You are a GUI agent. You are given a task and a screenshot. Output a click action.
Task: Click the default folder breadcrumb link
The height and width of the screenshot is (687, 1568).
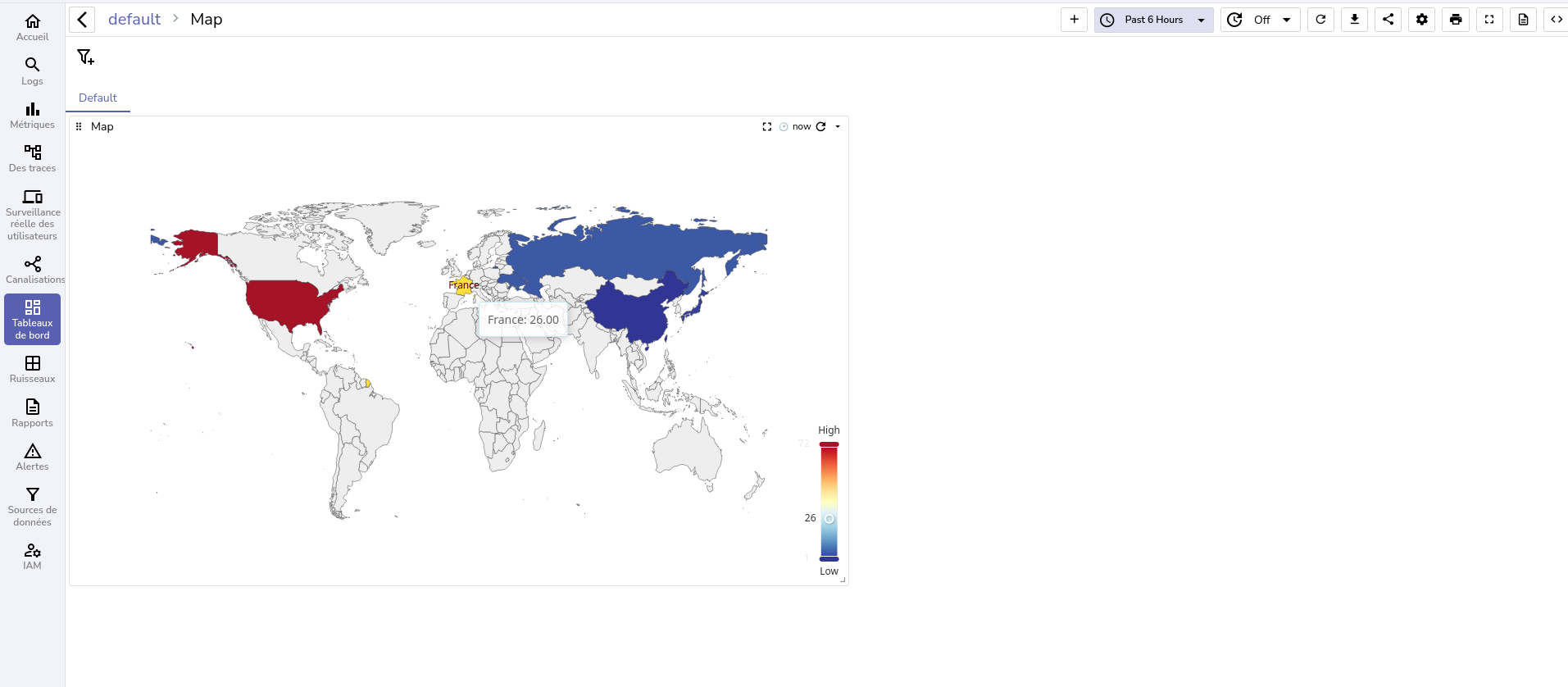pos(134,19)
